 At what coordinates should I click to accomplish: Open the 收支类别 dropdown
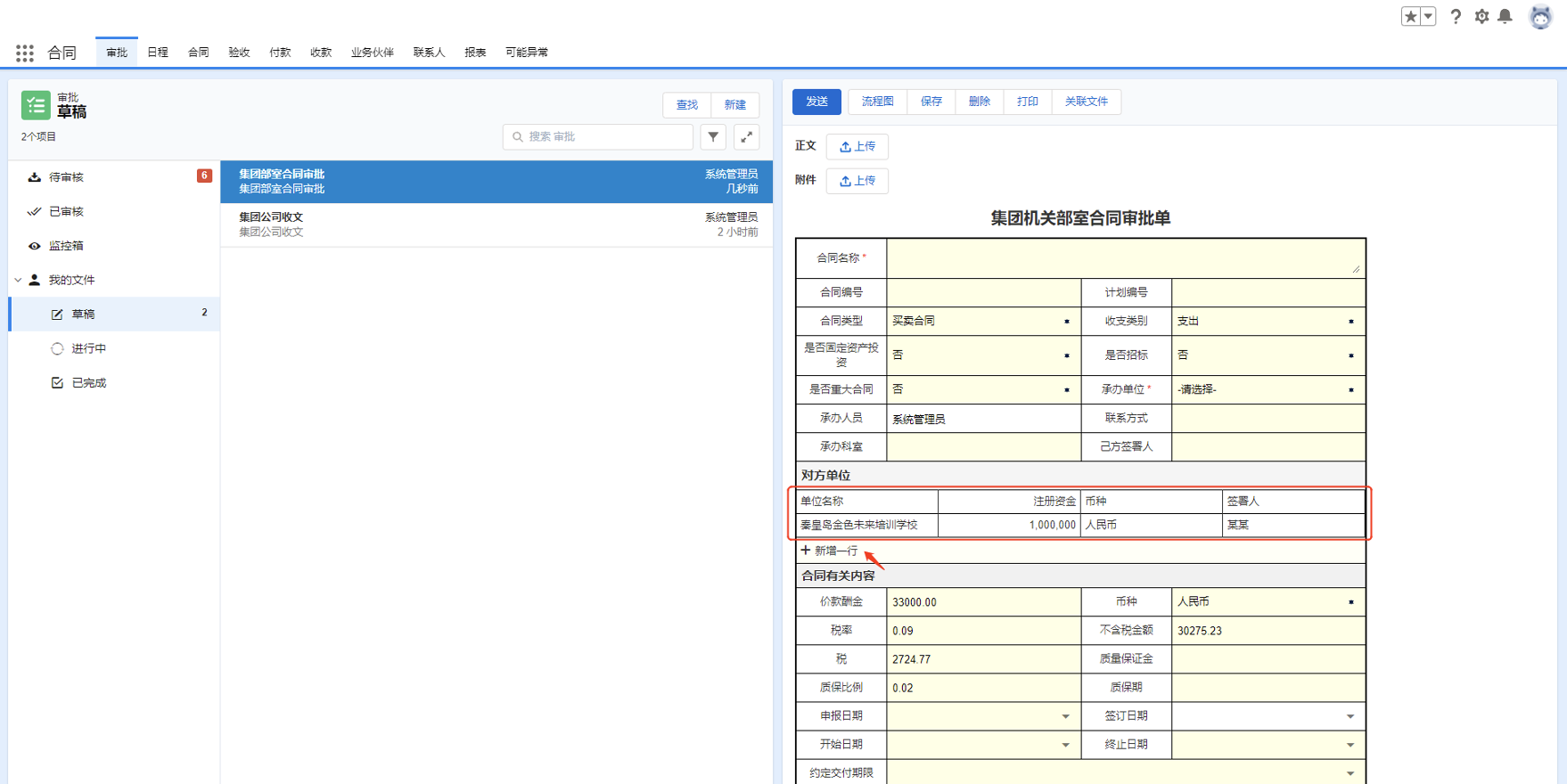click(x=1268, y=321)
